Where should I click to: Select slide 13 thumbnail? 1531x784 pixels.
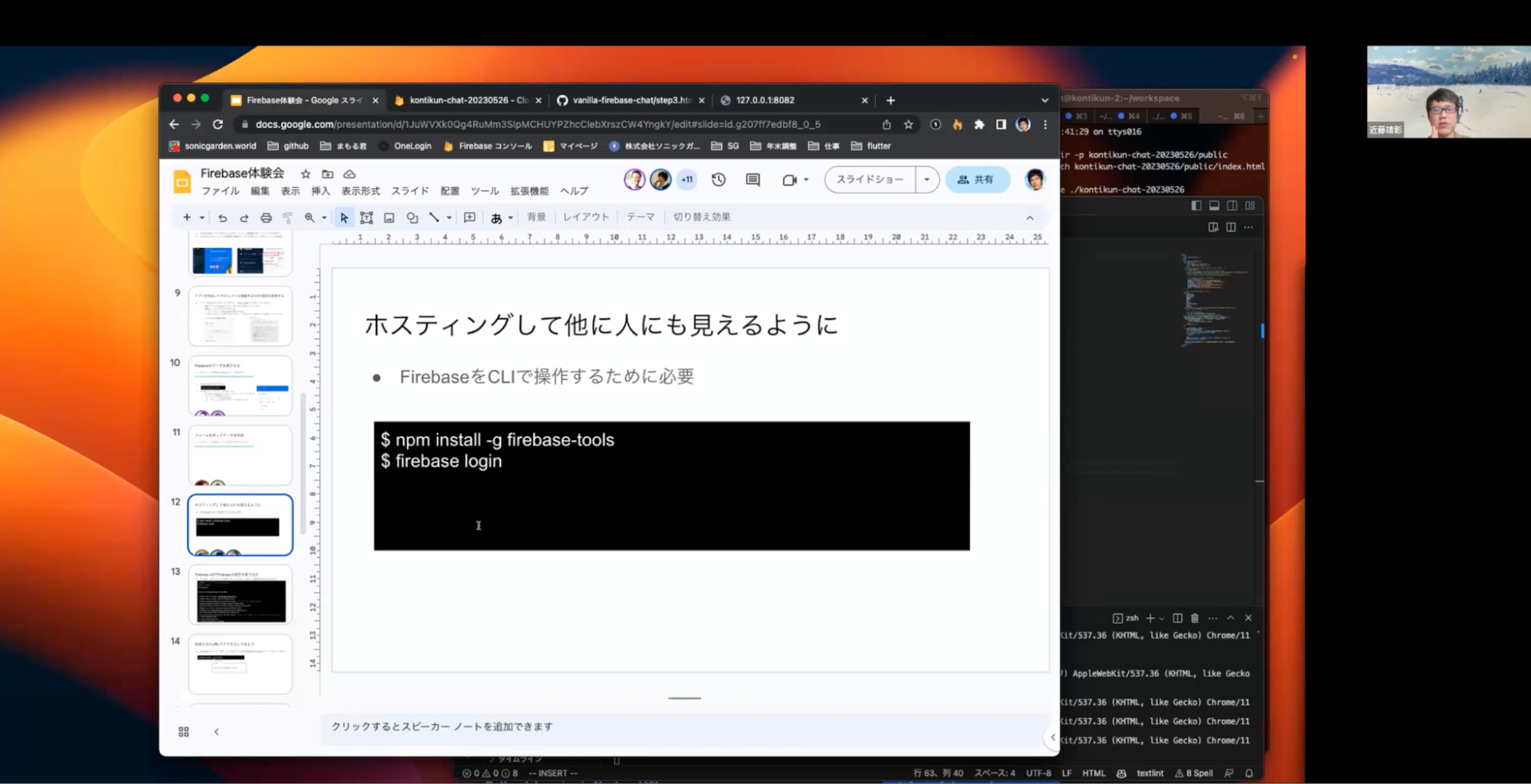[x=240, y=595]
